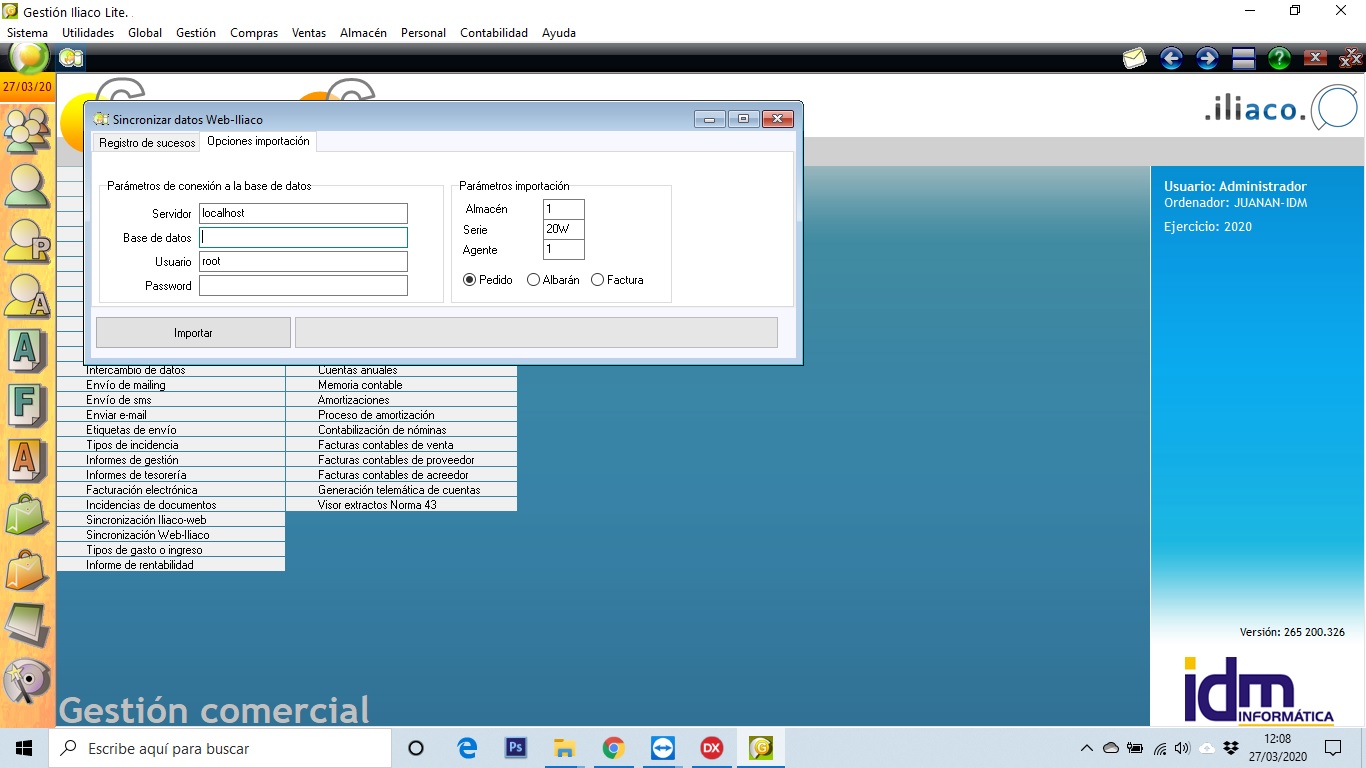Click the tile windows horizontally icon
The image size is (1366, 768).
point(1243,58)
